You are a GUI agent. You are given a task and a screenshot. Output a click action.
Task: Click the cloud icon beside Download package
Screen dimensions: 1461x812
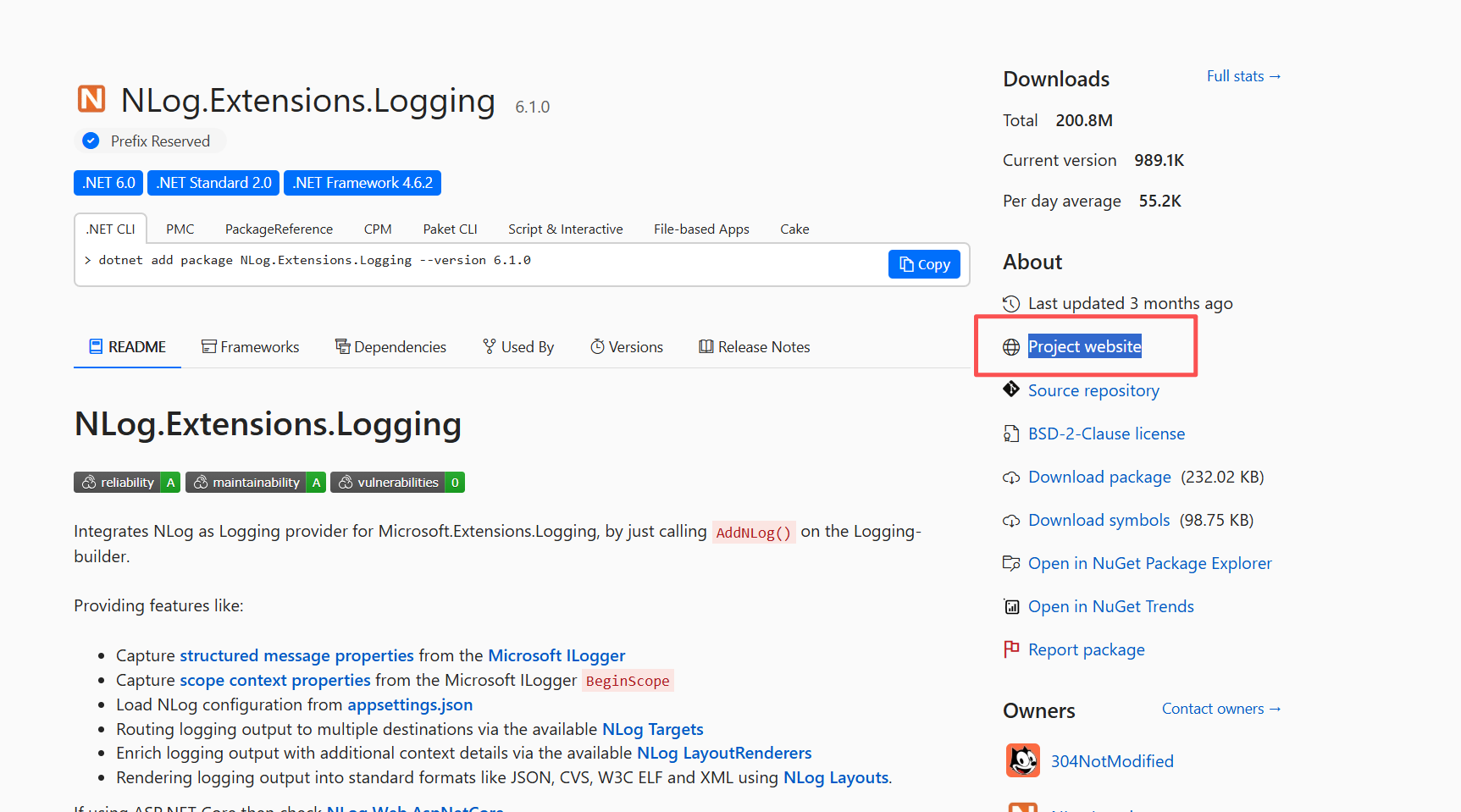pos(1011,478)
